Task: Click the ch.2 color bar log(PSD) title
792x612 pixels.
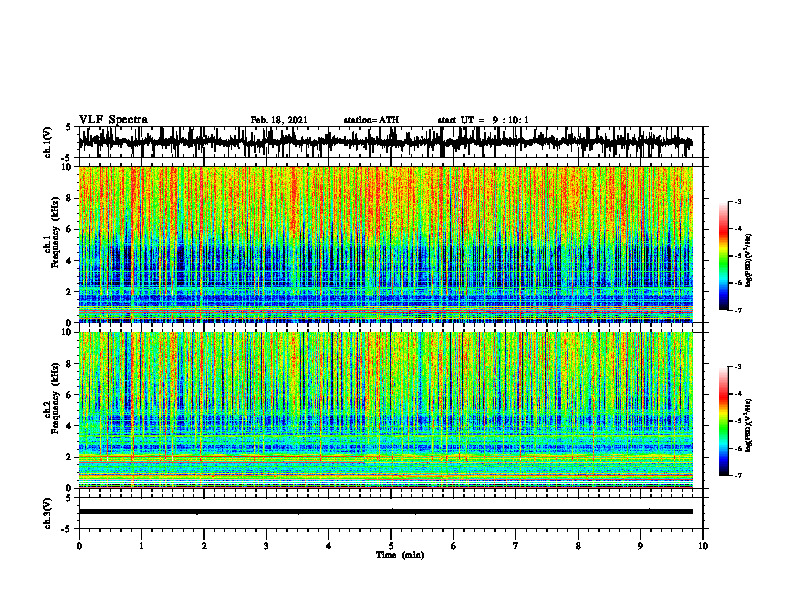Action: click(x=750, y=425)
